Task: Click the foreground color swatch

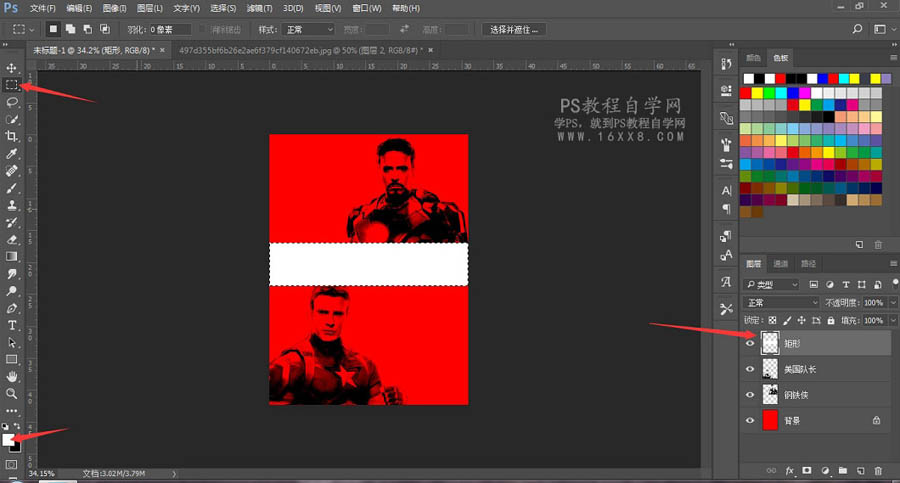Action: coord(8,439)
